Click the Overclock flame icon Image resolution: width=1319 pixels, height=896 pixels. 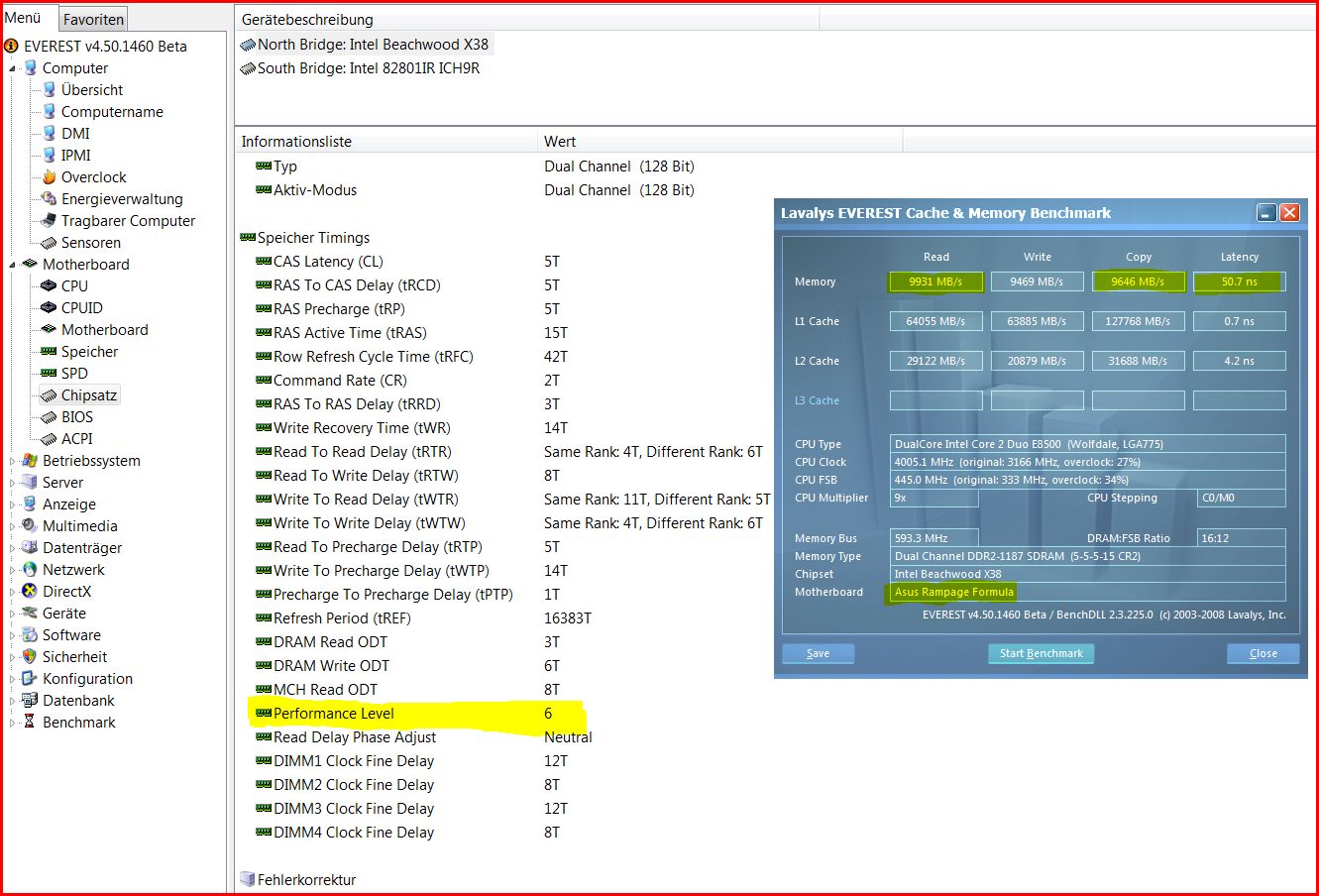click(x=49, y=176)
